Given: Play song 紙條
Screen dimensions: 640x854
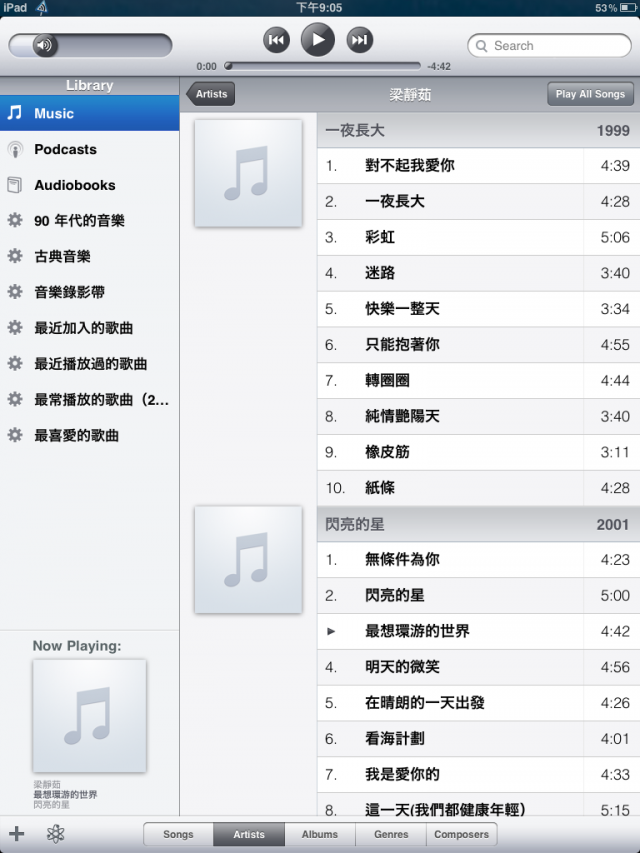Looking at the screenshot, I should coord(478,488).
